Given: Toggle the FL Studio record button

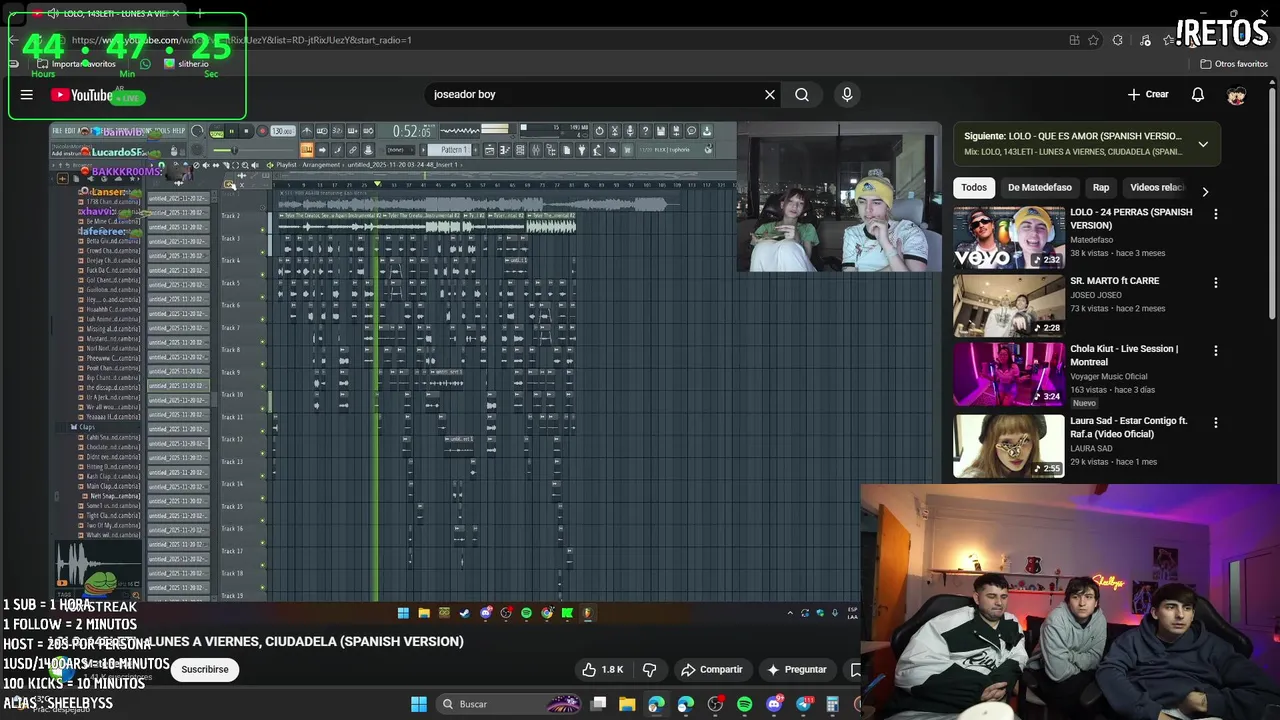Looking at the screenshot, I should click(x=262, y=130).
